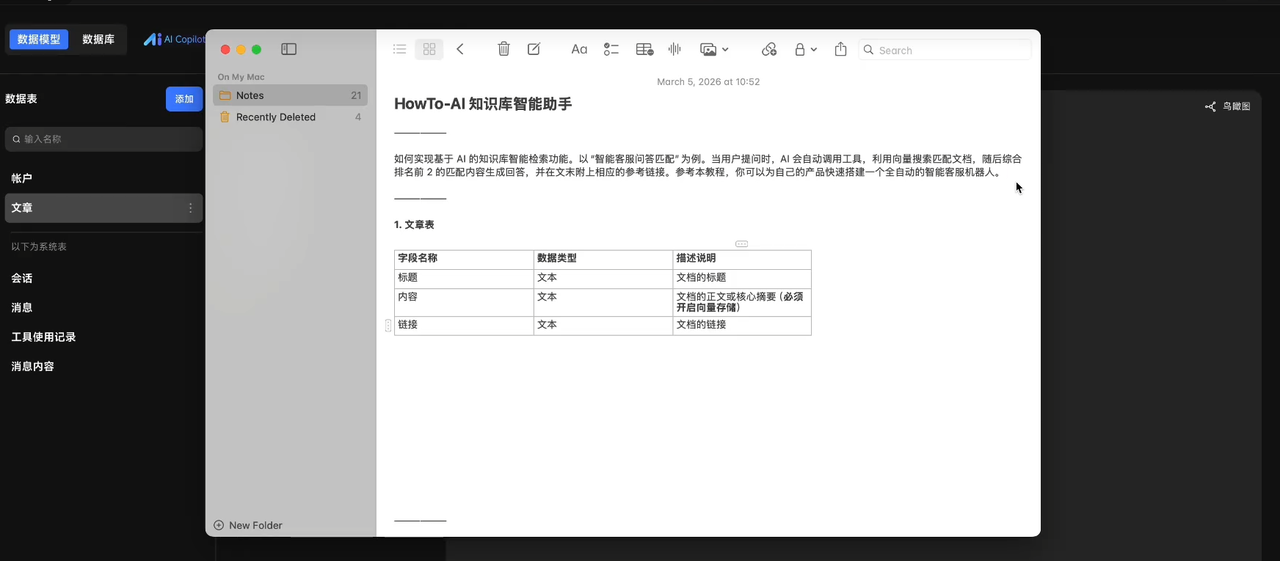
Task: Open the photo media dropdown
Action: click(714, 49)
